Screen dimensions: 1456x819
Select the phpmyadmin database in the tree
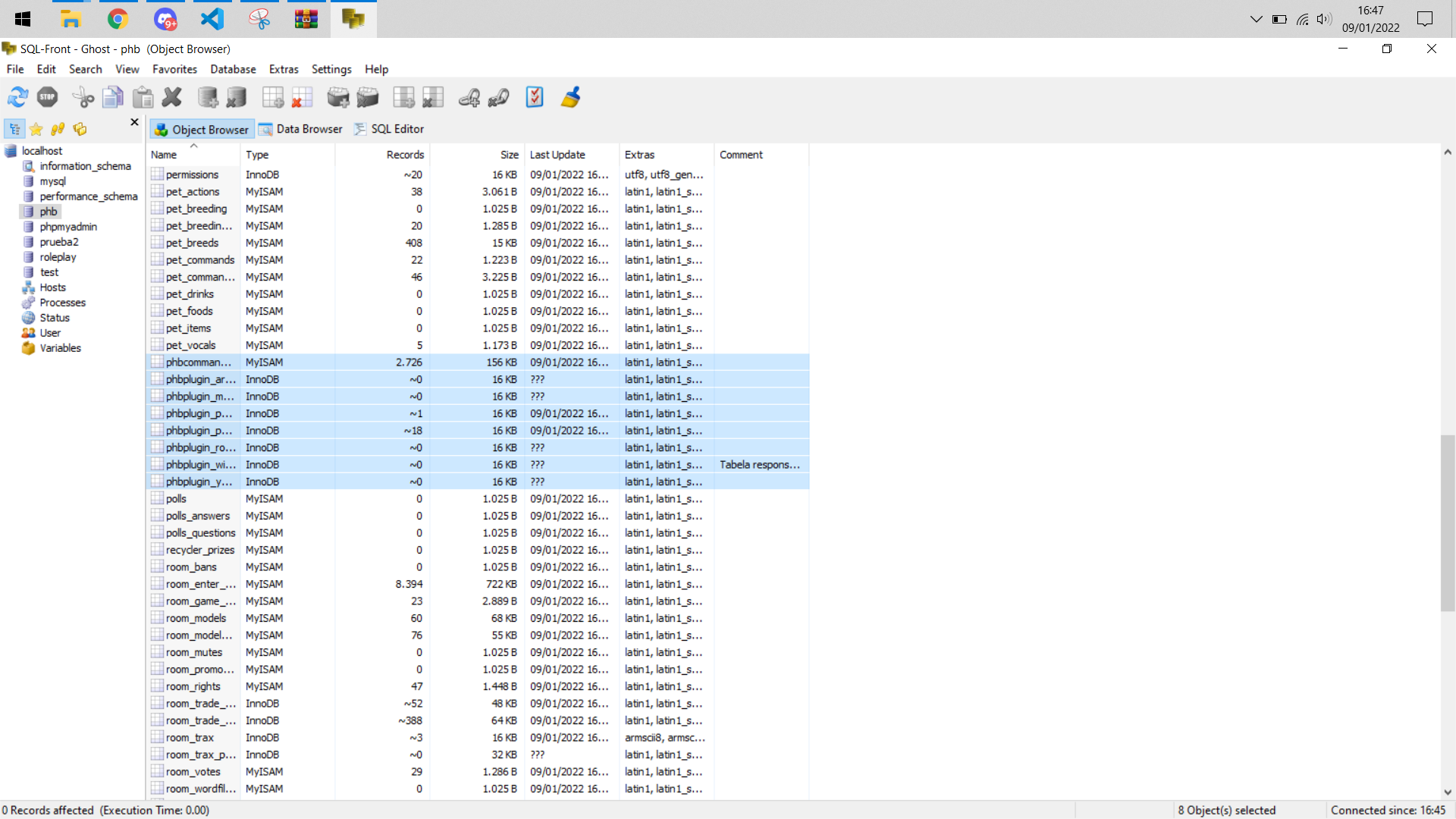[68, 227]
